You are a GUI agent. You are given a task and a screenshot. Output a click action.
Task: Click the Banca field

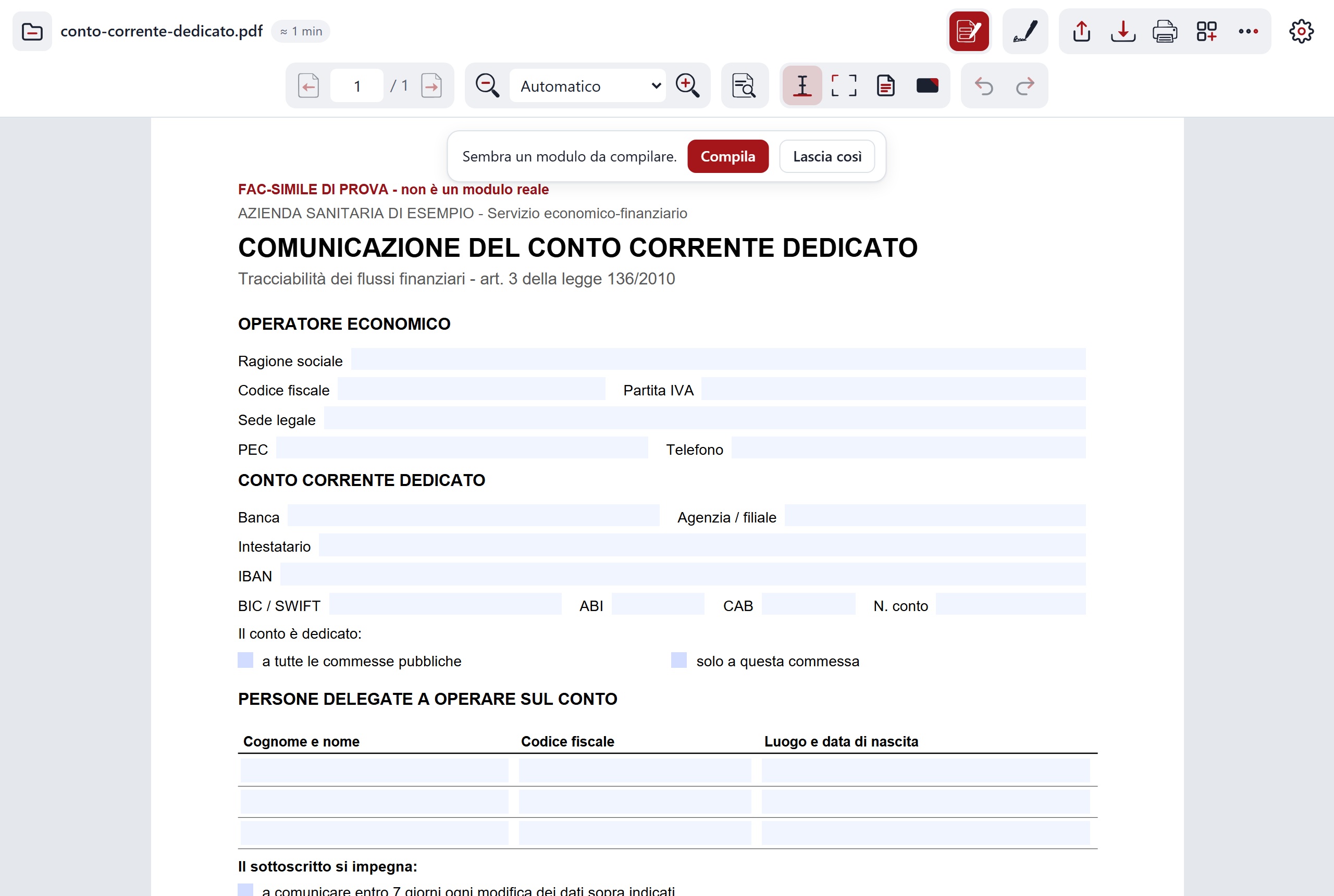[x=473, y=515]
